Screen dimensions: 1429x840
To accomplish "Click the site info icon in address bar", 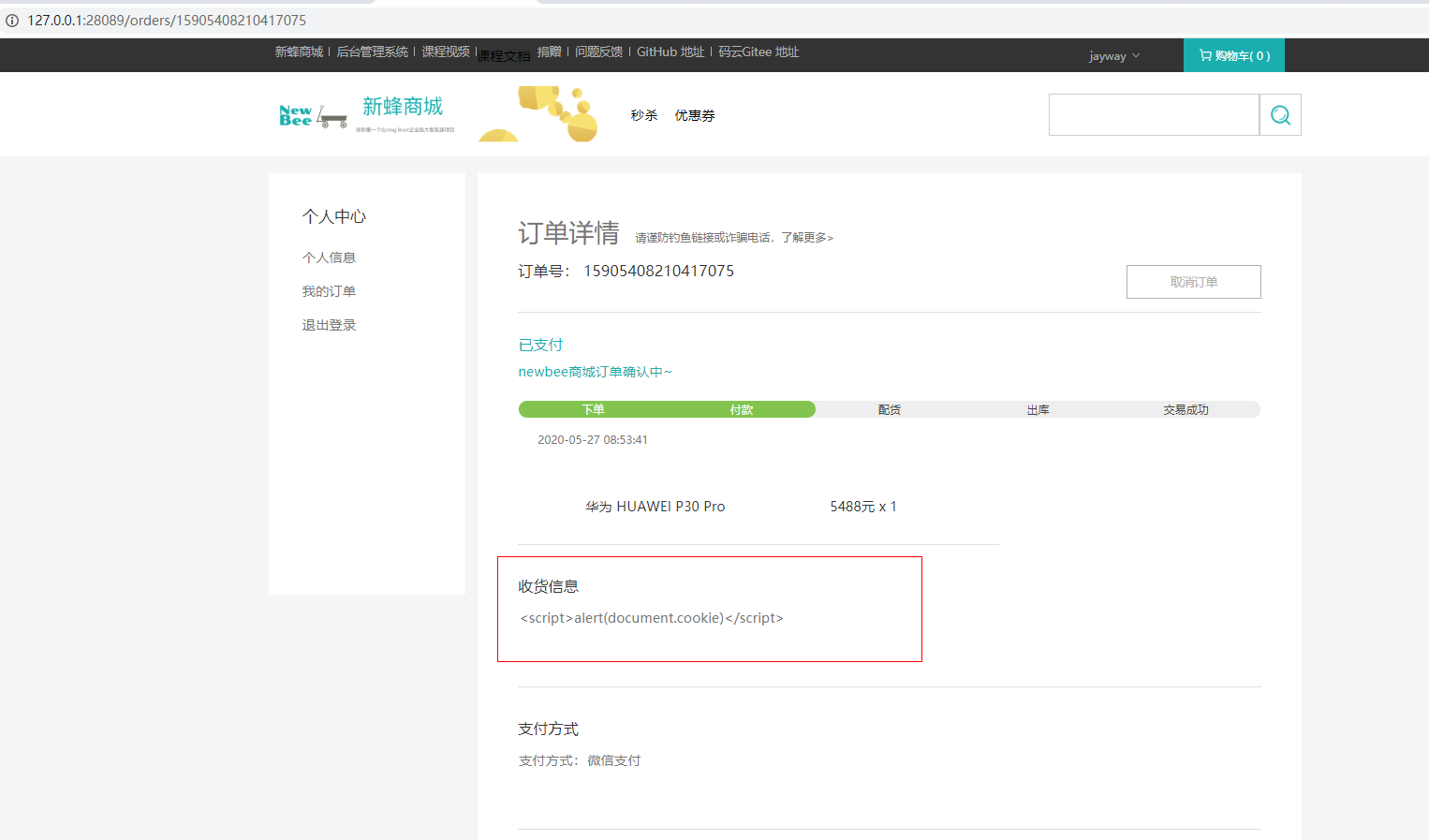I will [x=12, y=20].
